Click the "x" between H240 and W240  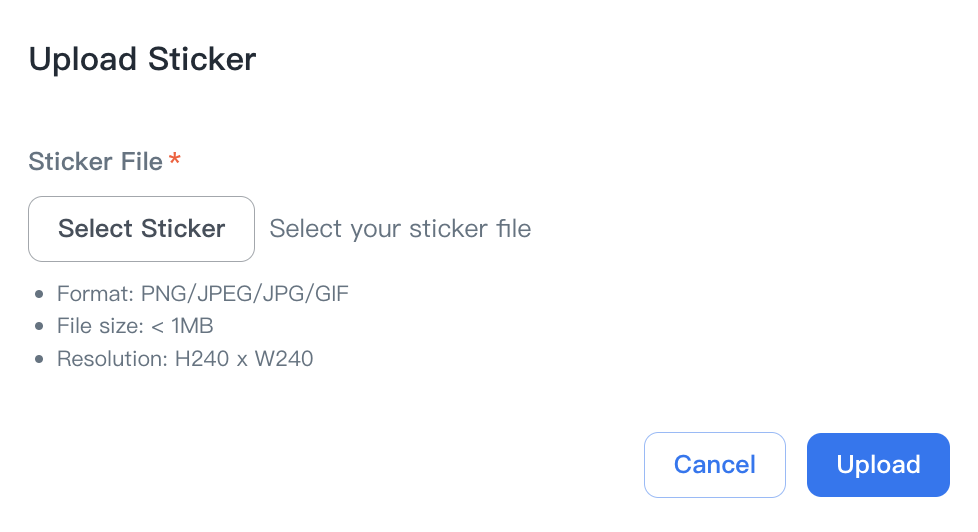pyautogui.click(x=243, y=359)
